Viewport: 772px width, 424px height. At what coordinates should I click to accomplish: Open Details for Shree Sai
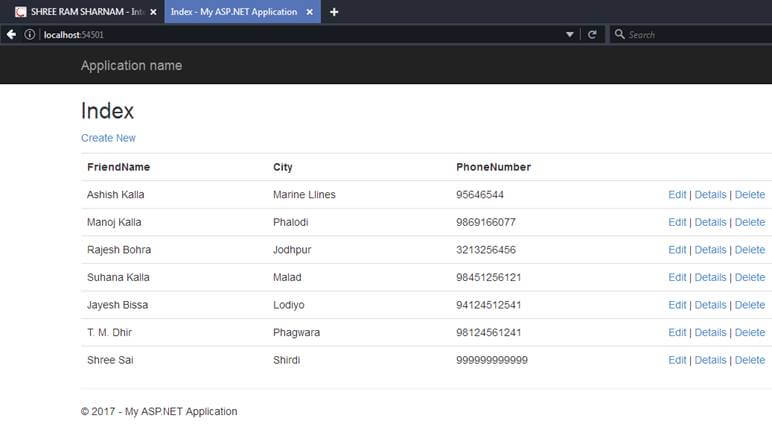(x=710, y=360)
